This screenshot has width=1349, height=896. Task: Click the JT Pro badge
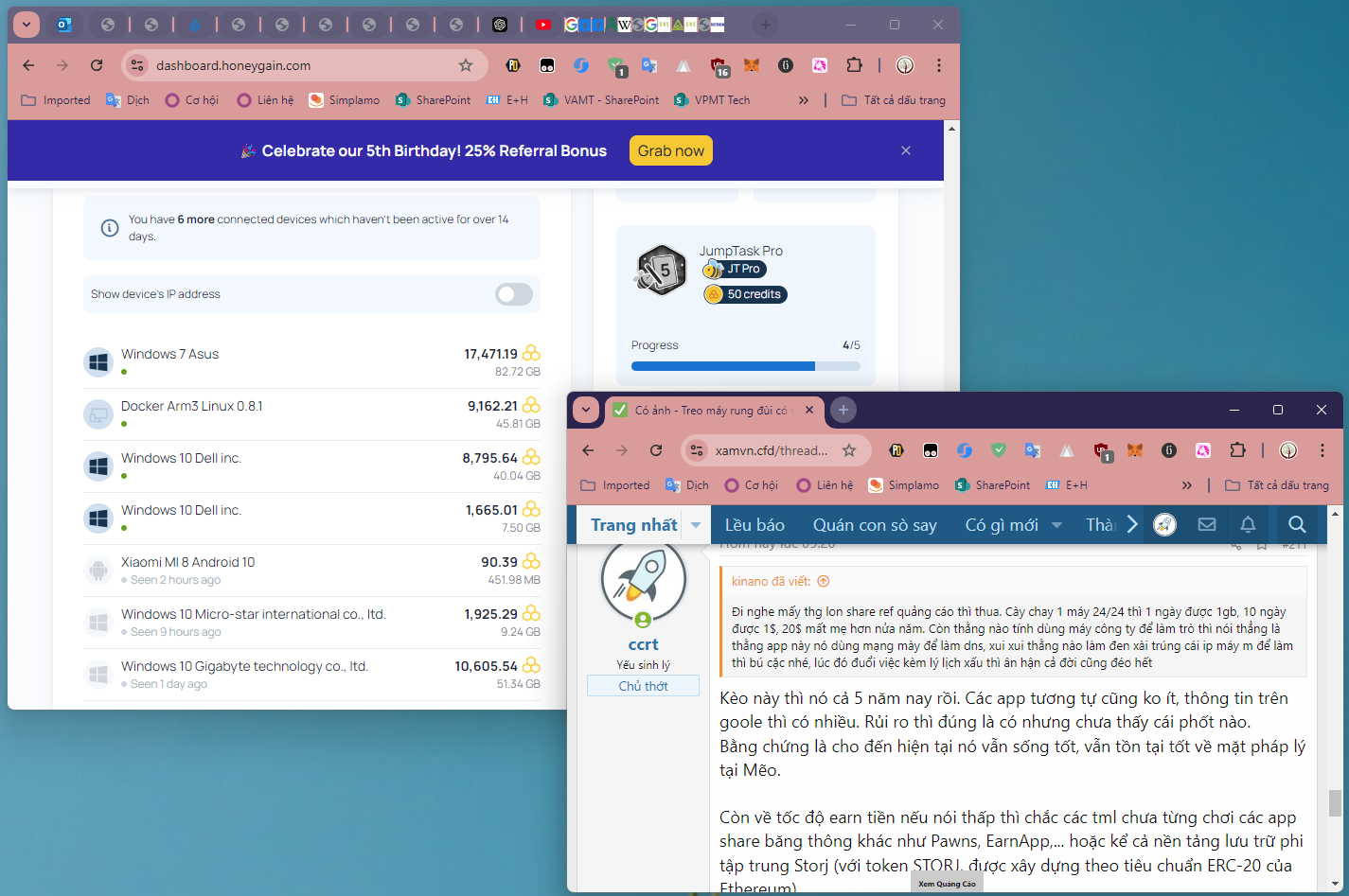[735, 270]
